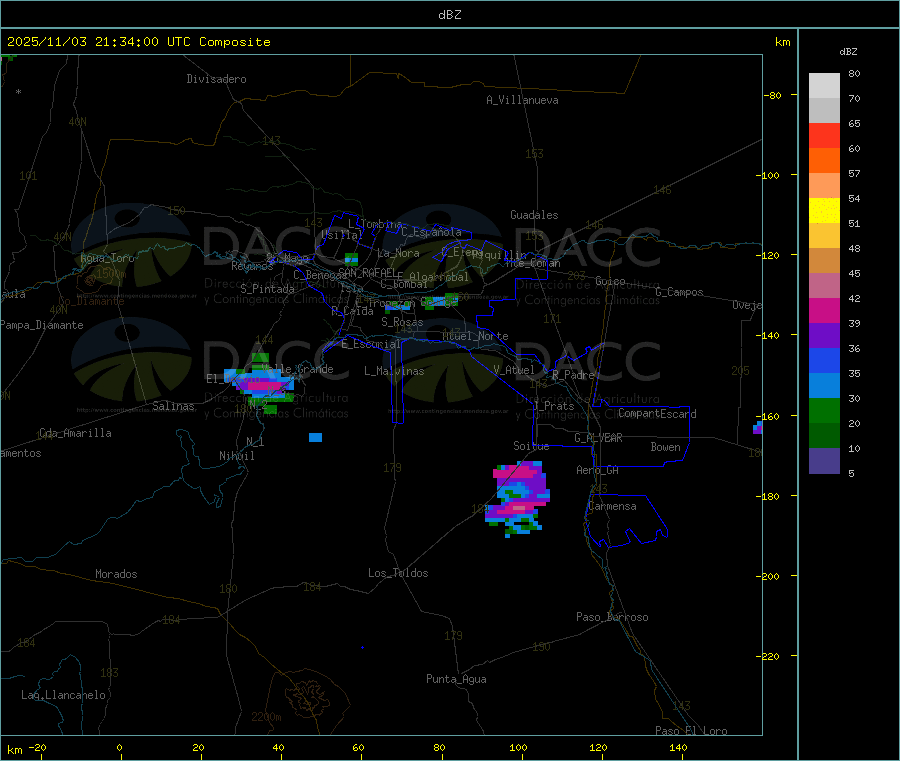
Task: Click the yellow 54-51 dBZ legend swatch
Action: click(x=824, y=211)
